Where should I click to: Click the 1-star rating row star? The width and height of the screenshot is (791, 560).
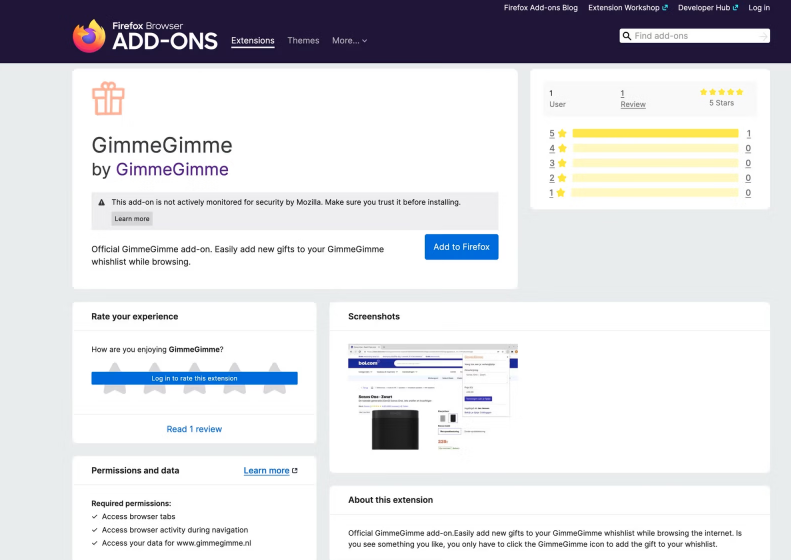tap(562, 193)
